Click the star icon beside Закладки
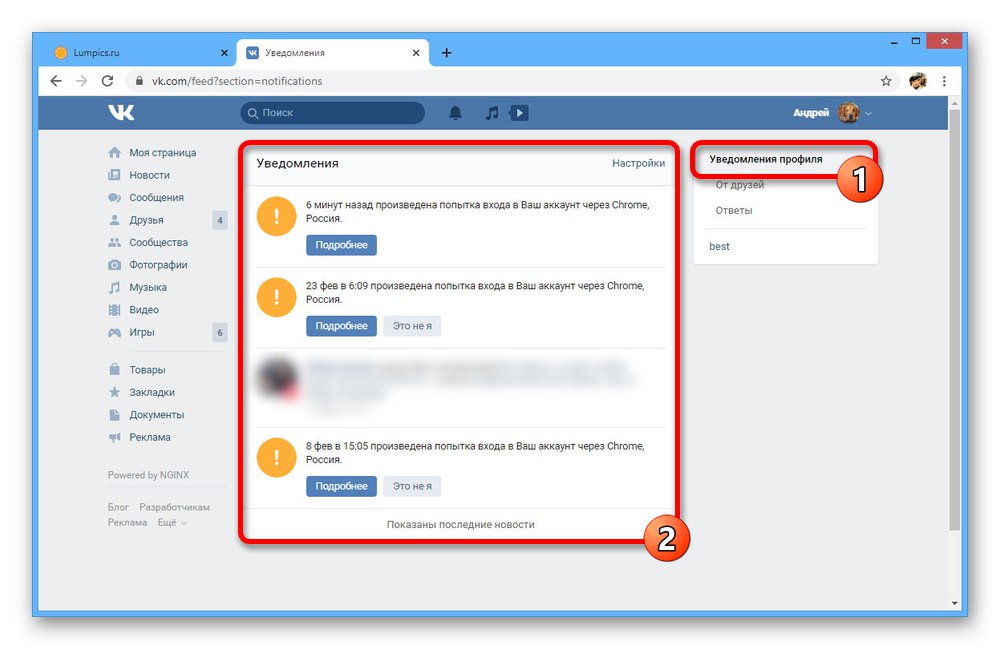This screenshot has width=1000, height=649. (114, 392)
